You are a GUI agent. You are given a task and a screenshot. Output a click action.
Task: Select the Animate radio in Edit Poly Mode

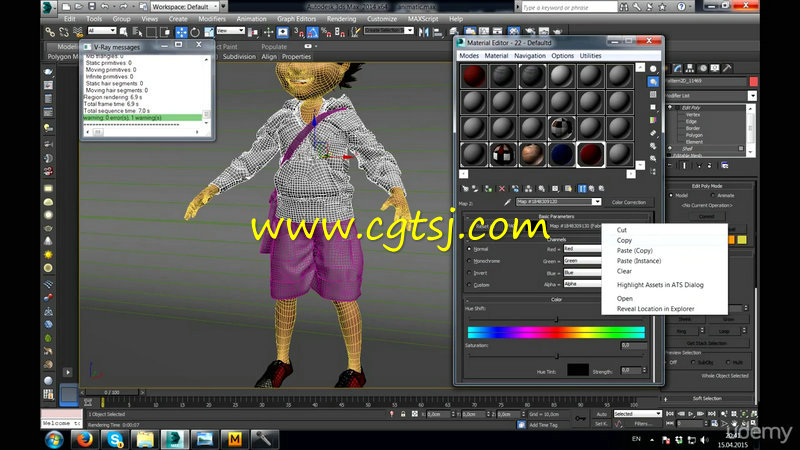pyautogui.click(x=713, y=195)
